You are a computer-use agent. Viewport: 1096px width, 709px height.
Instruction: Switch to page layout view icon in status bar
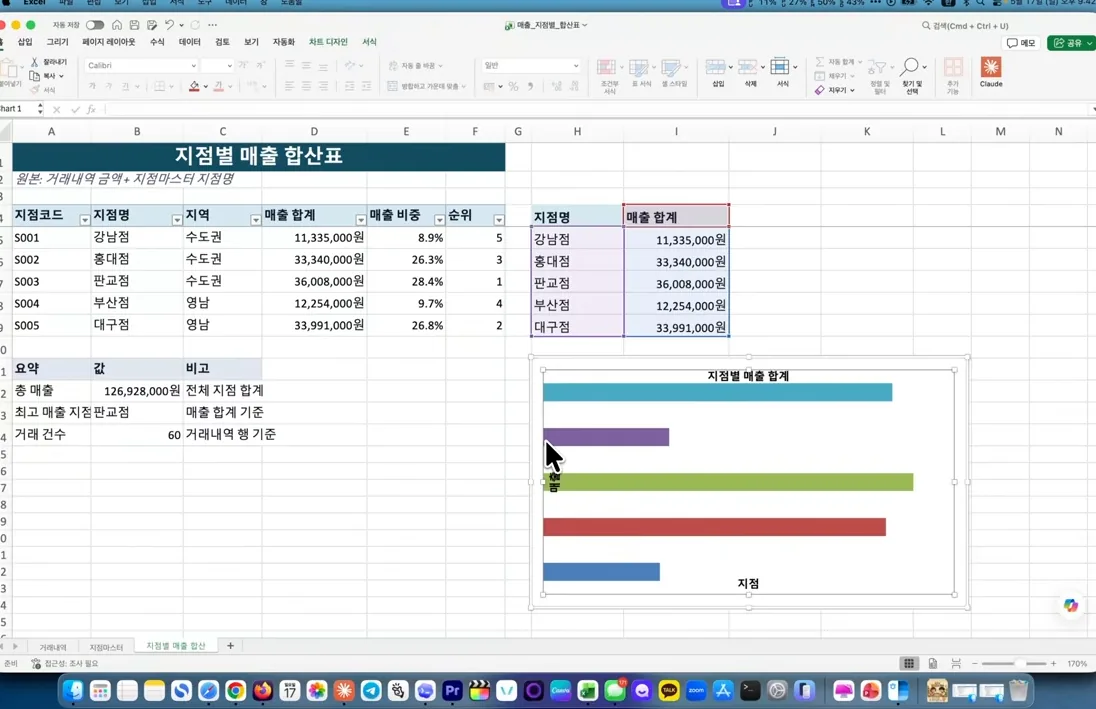932,664
